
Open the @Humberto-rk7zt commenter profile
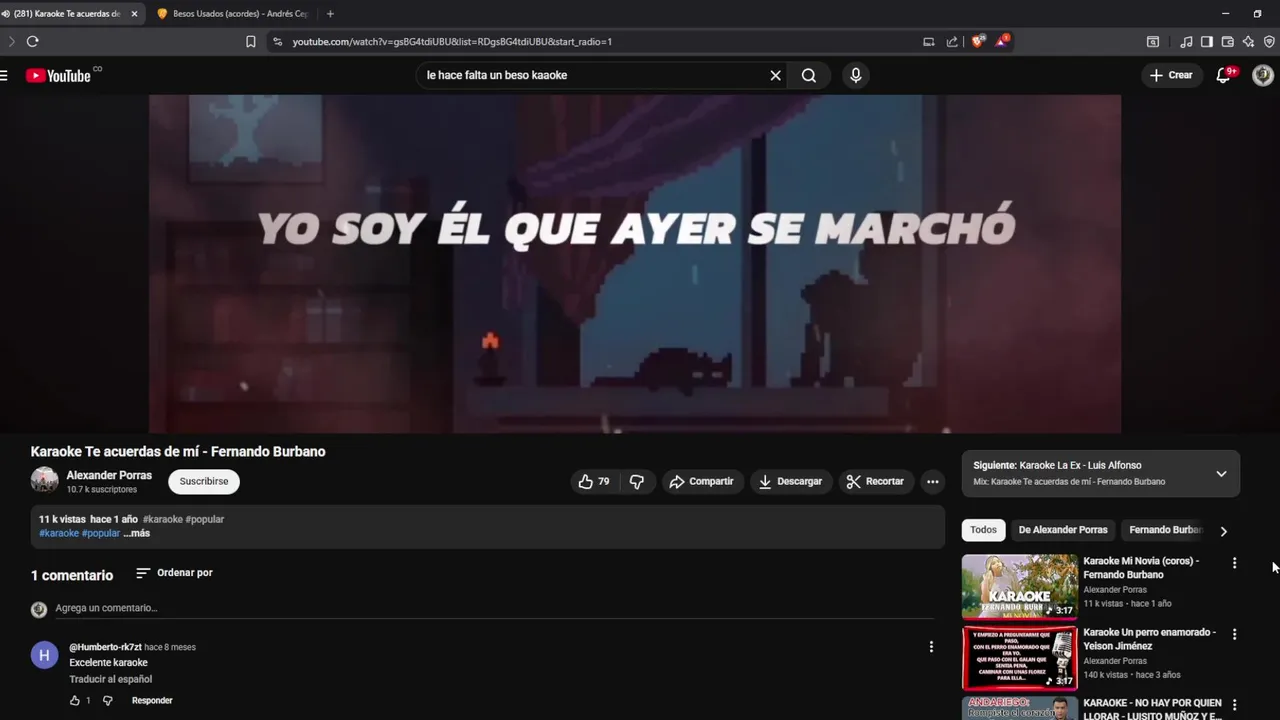(x=105, y=647)
